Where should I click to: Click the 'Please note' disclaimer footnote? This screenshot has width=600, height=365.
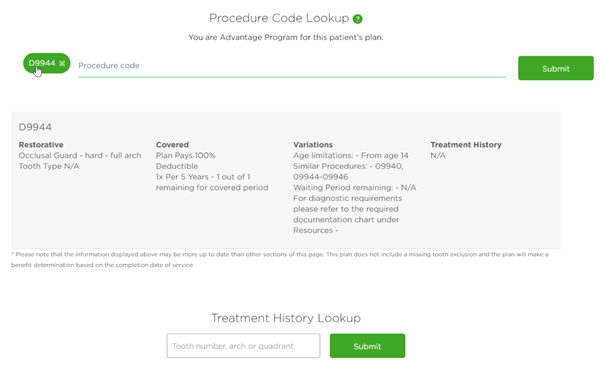(x=280, y=259)
